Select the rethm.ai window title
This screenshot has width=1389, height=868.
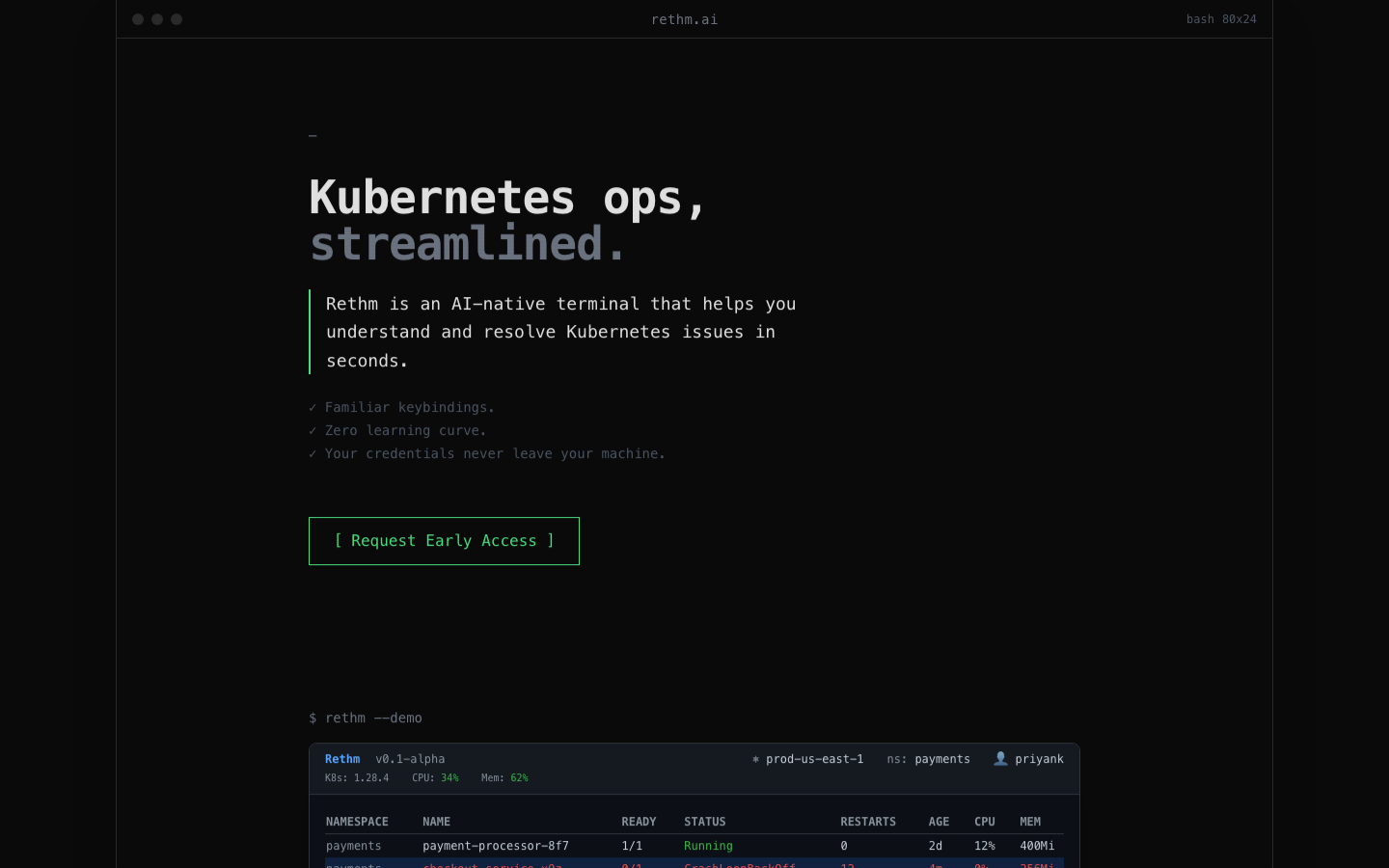tap(684, 19)
